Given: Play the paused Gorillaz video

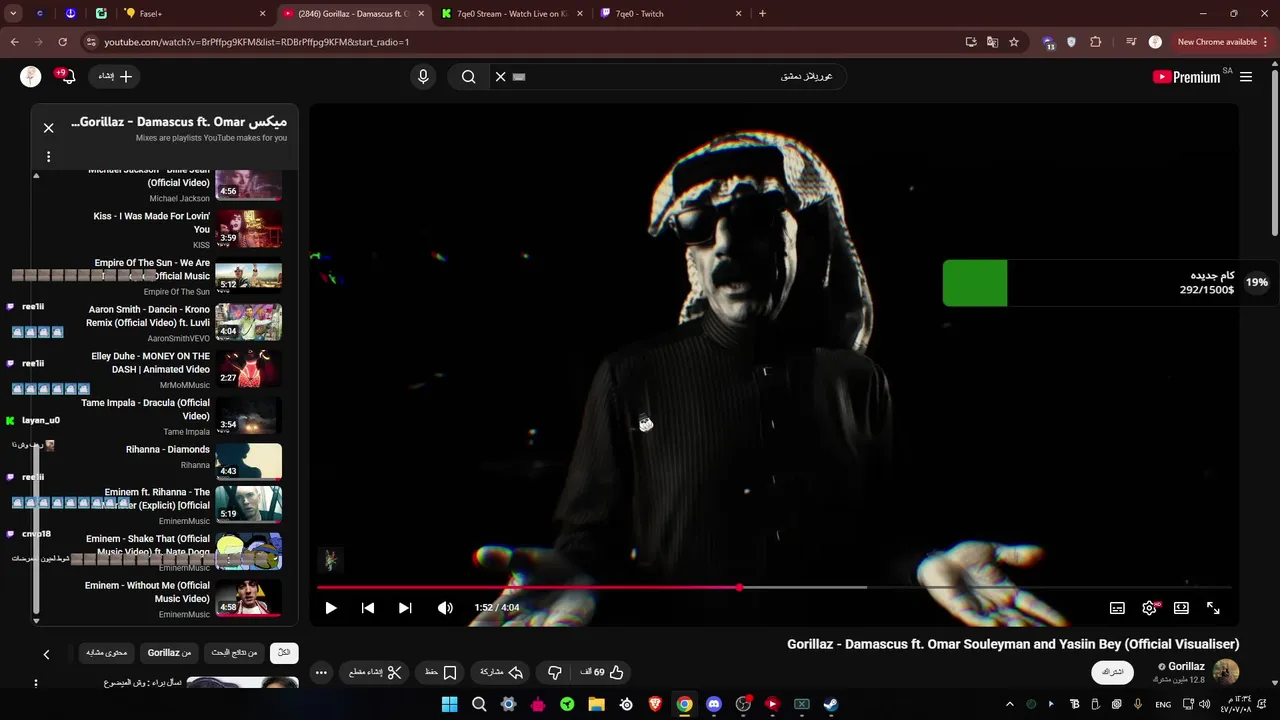Looking at the screenshot, I should click(331, 608).
